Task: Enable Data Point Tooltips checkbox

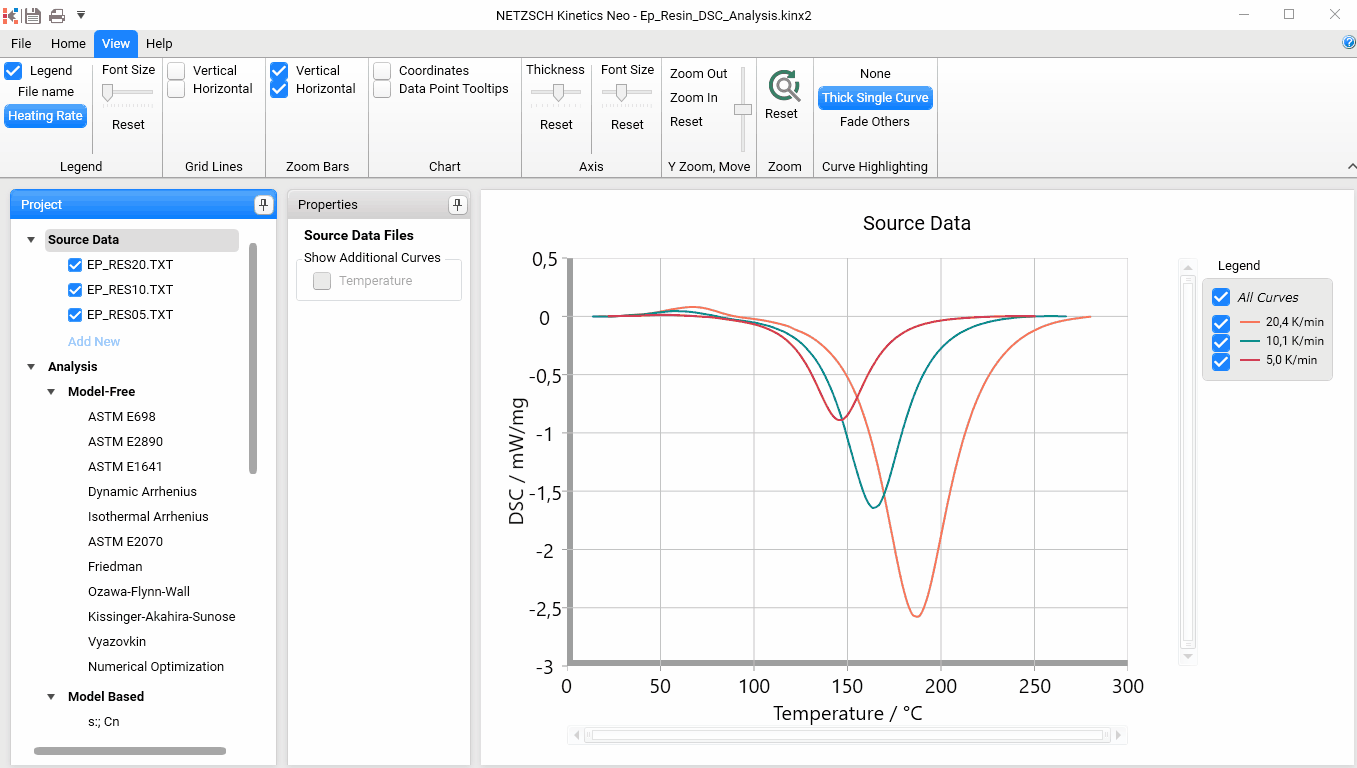Action: coord(382,89)
